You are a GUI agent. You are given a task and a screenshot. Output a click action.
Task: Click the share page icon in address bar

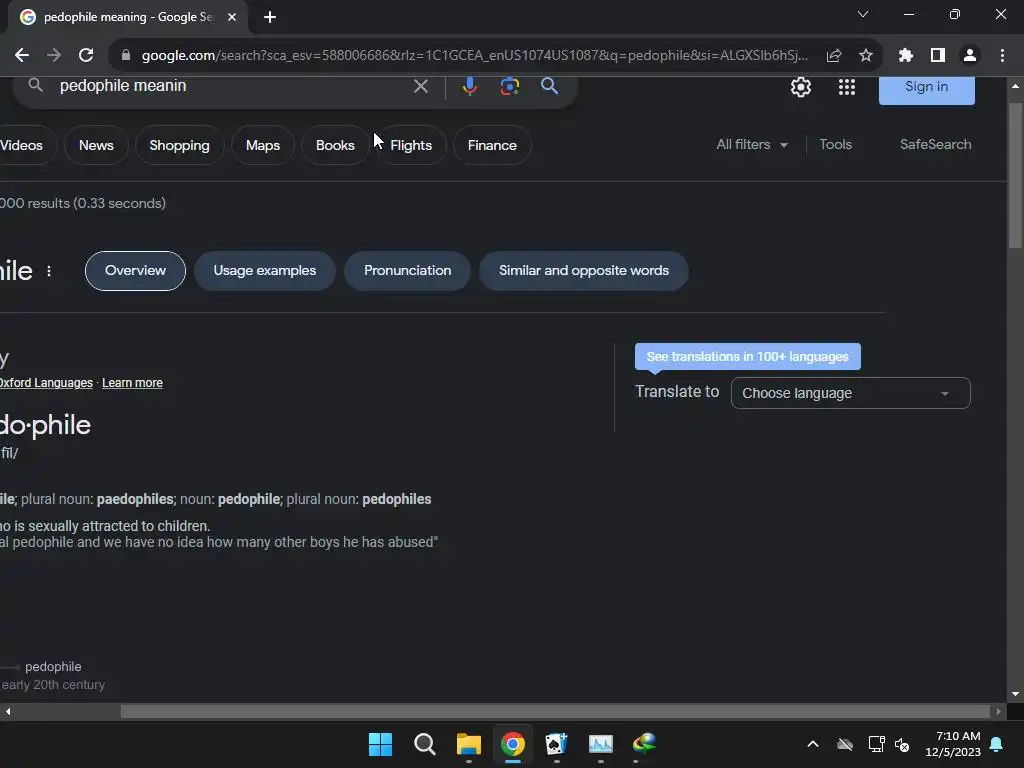point(834,56)
